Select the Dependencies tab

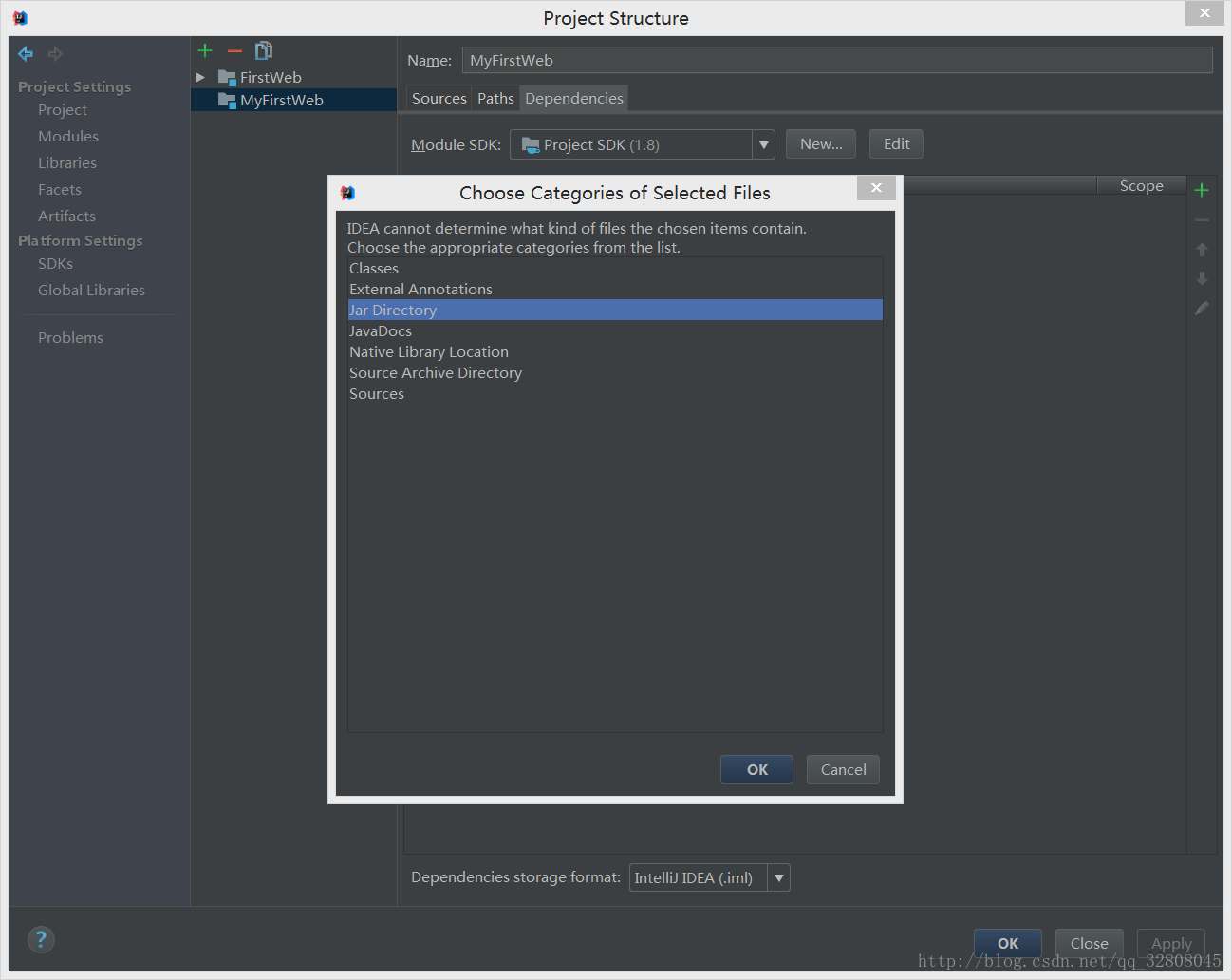tap(574, 98)
